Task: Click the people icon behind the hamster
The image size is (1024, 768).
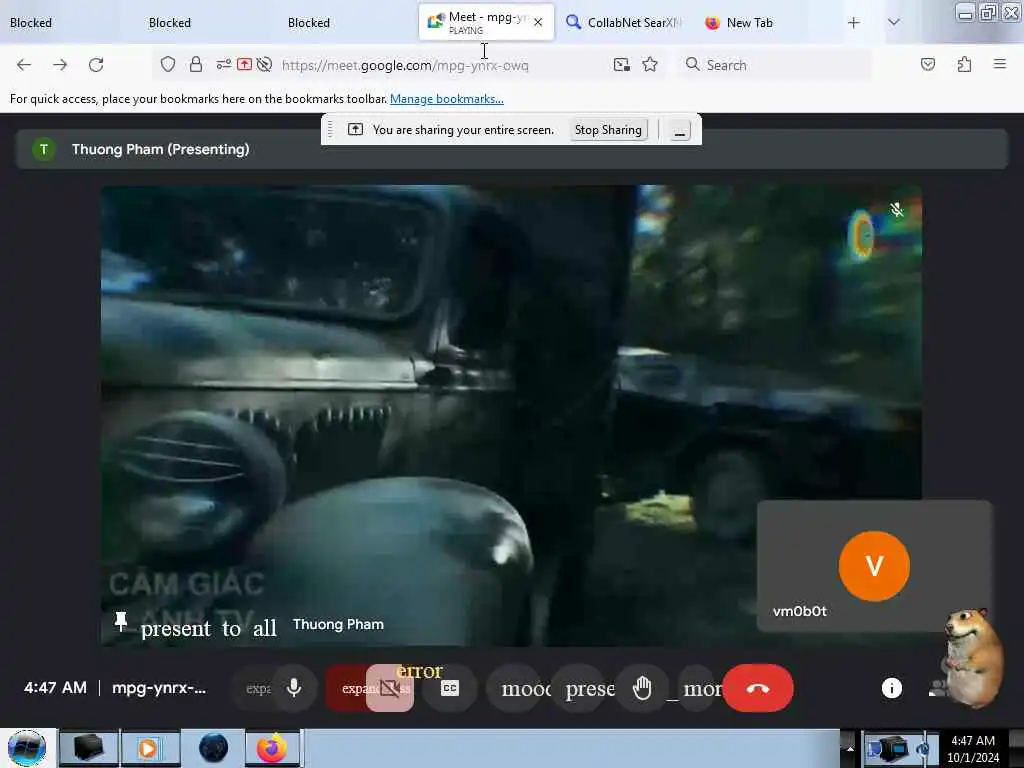Action: [936, 688]
